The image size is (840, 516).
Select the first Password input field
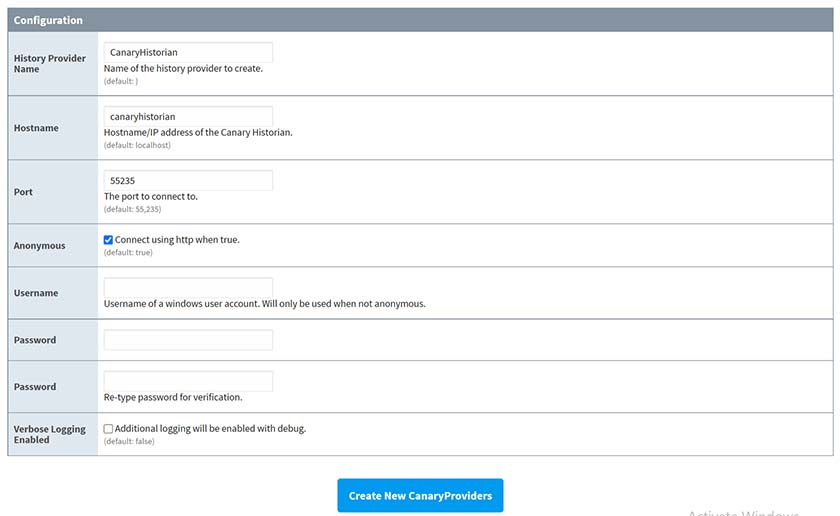(188, 340)
